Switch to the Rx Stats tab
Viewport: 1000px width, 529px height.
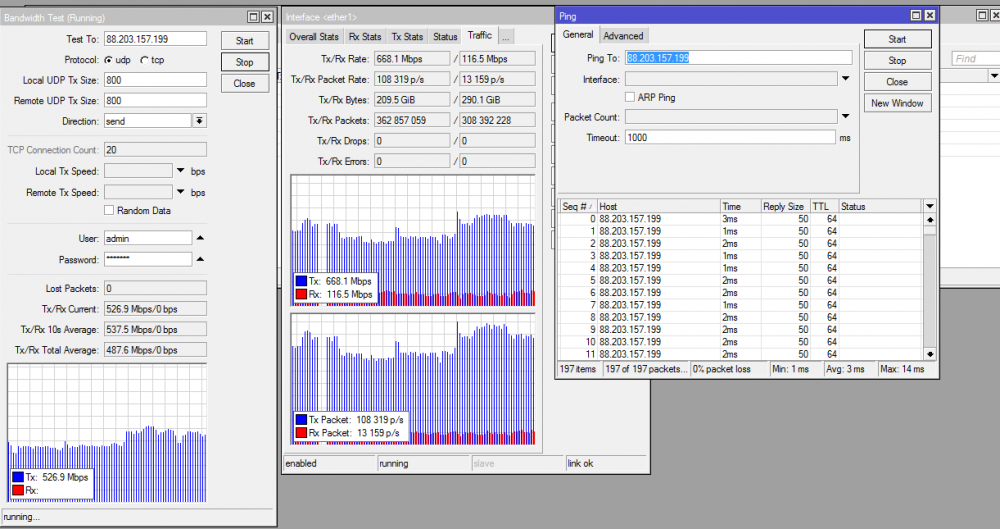[x=364, y=37]
